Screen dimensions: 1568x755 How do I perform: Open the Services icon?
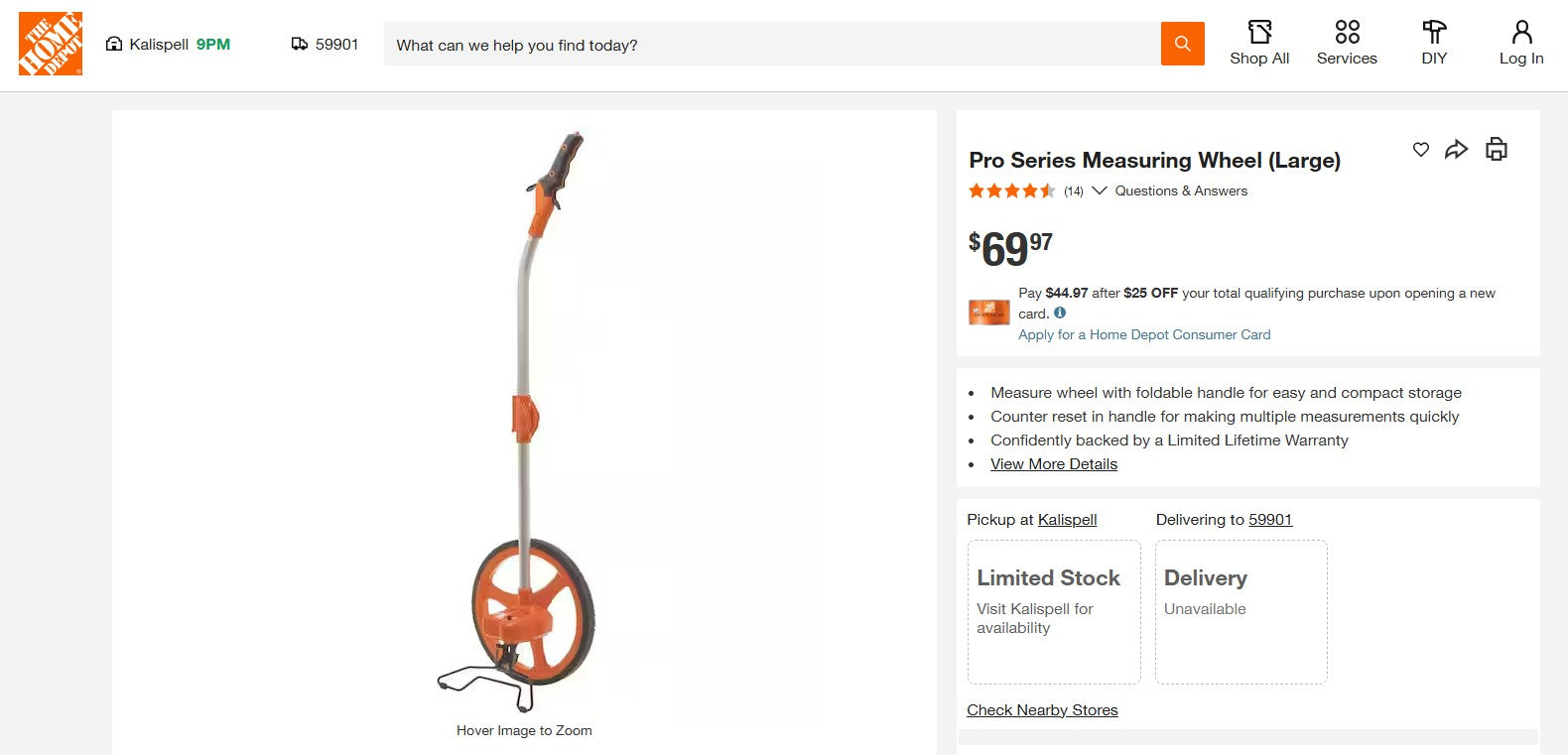pos(1347,33)
